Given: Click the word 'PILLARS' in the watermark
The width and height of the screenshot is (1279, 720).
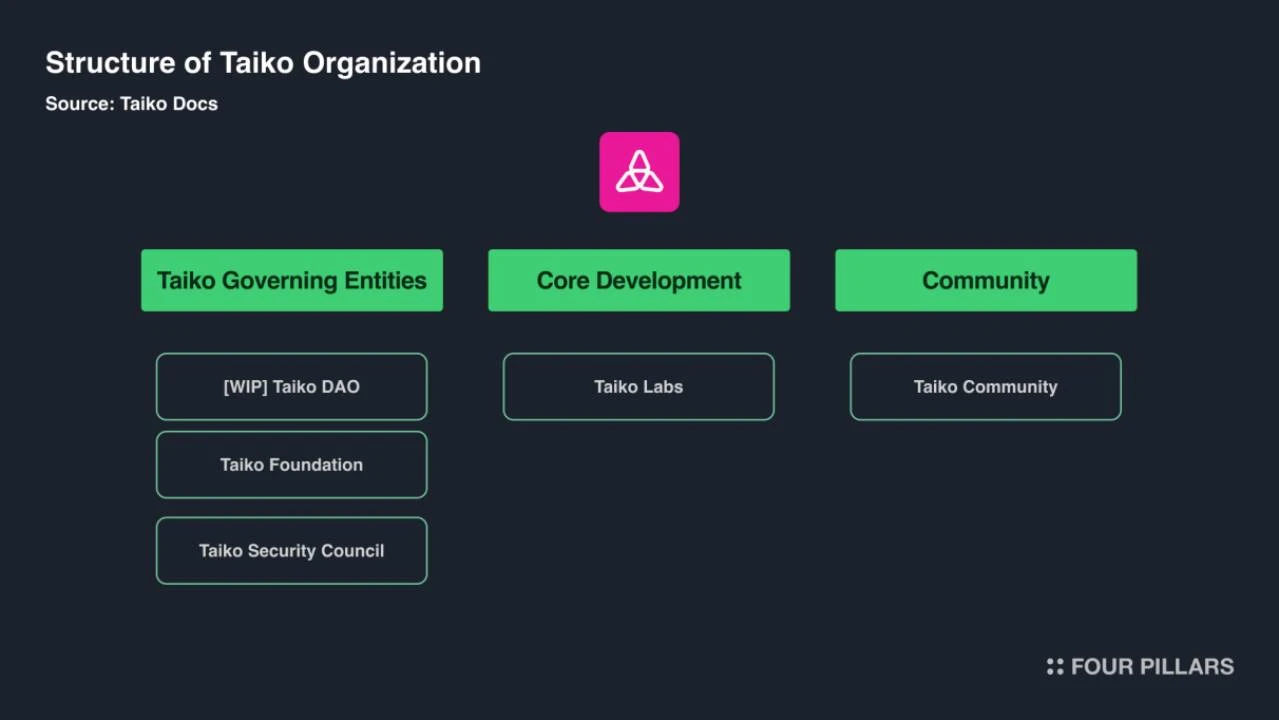Looking at the screenshot, I should pos(1187,667).
